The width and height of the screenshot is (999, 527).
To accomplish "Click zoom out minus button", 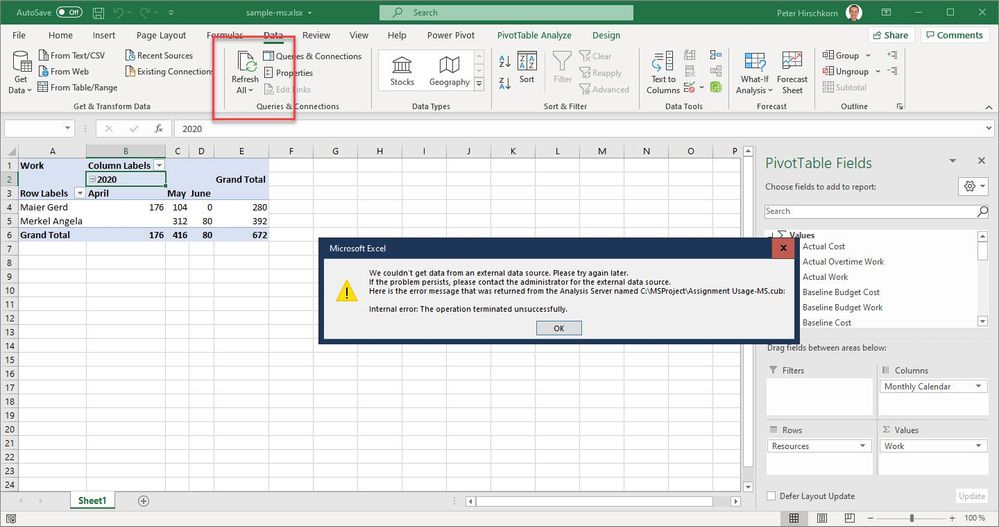I will 870,518.
